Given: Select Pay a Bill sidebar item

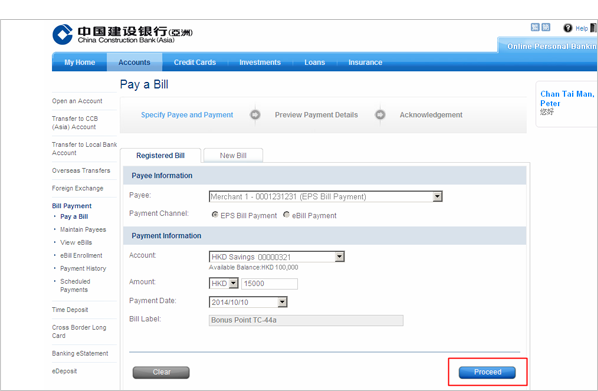Looking at the screenshot, I should pyautogui.click(x=74, y=217).
